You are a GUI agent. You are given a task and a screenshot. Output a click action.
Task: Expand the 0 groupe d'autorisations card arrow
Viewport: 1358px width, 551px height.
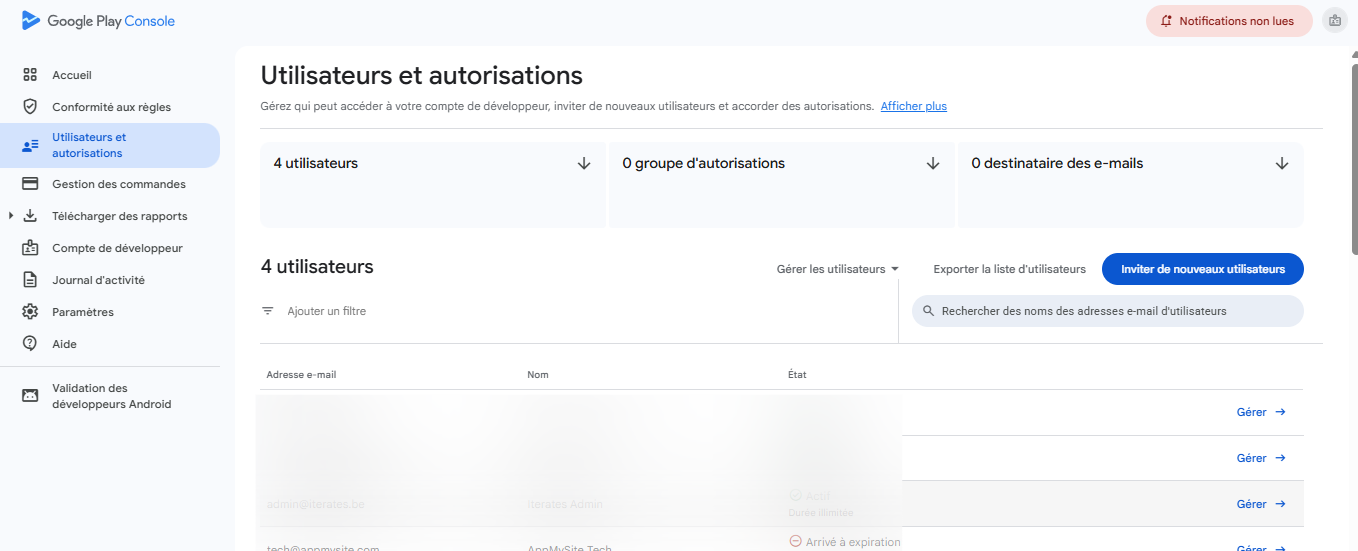pyautogui.click(x=933, y=163)
